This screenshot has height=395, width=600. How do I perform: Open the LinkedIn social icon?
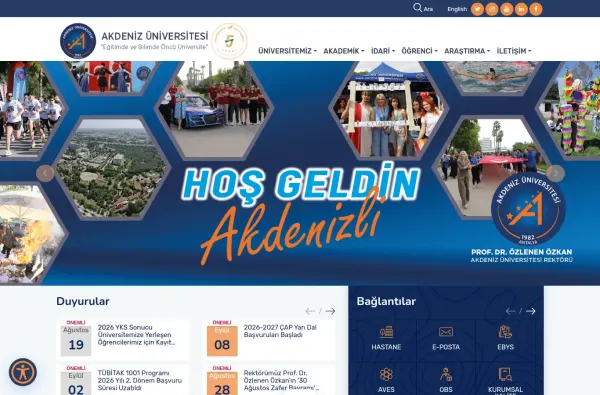point(521,9)
